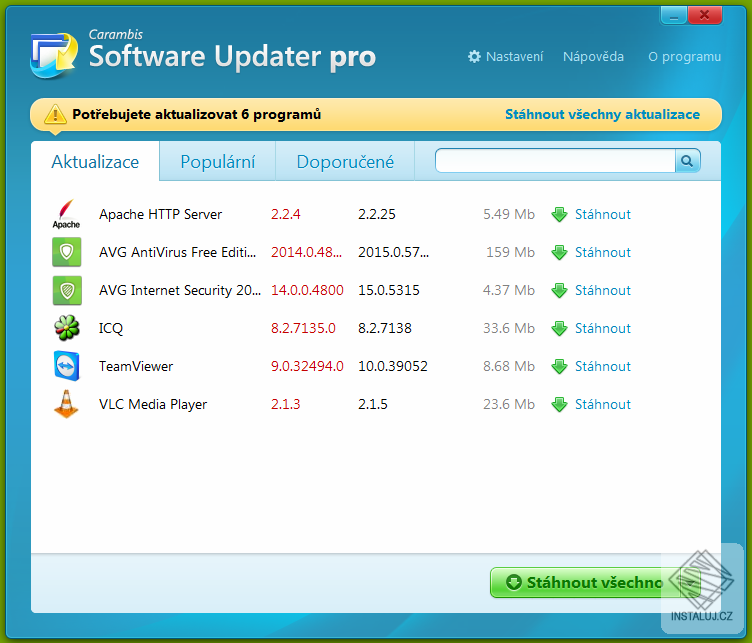
Task: Click the green download arrow for Apache HTTP Server
Action: click(x=559, y=214)
